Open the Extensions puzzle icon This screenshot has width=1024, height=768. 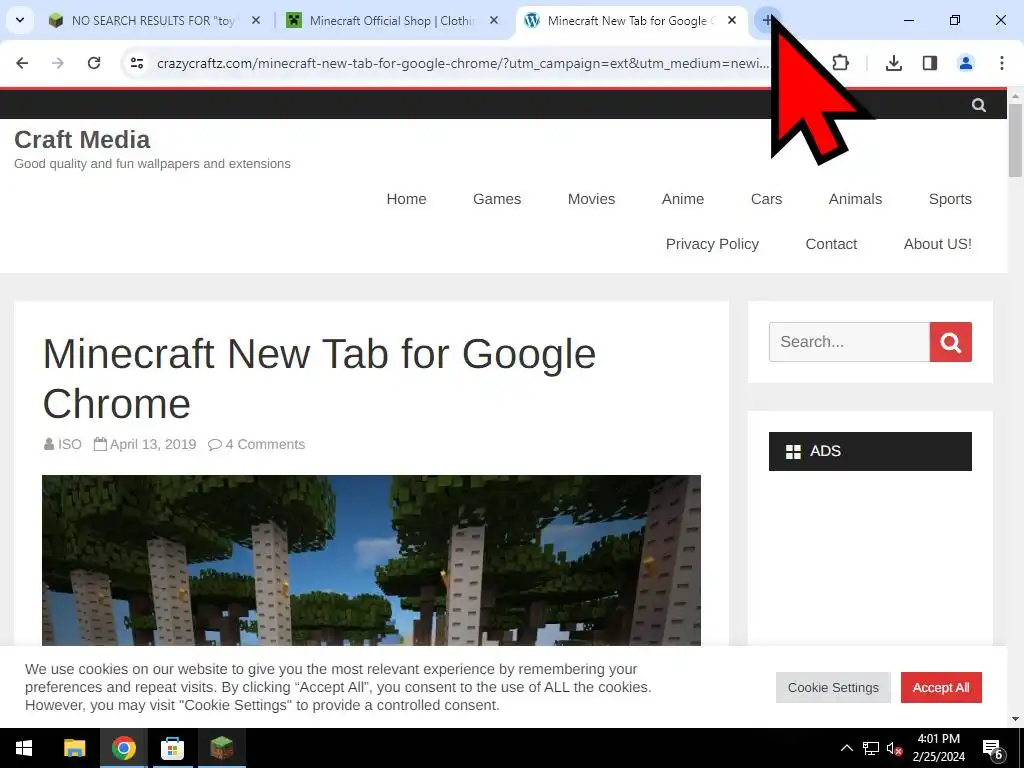(x=840, y=63)
